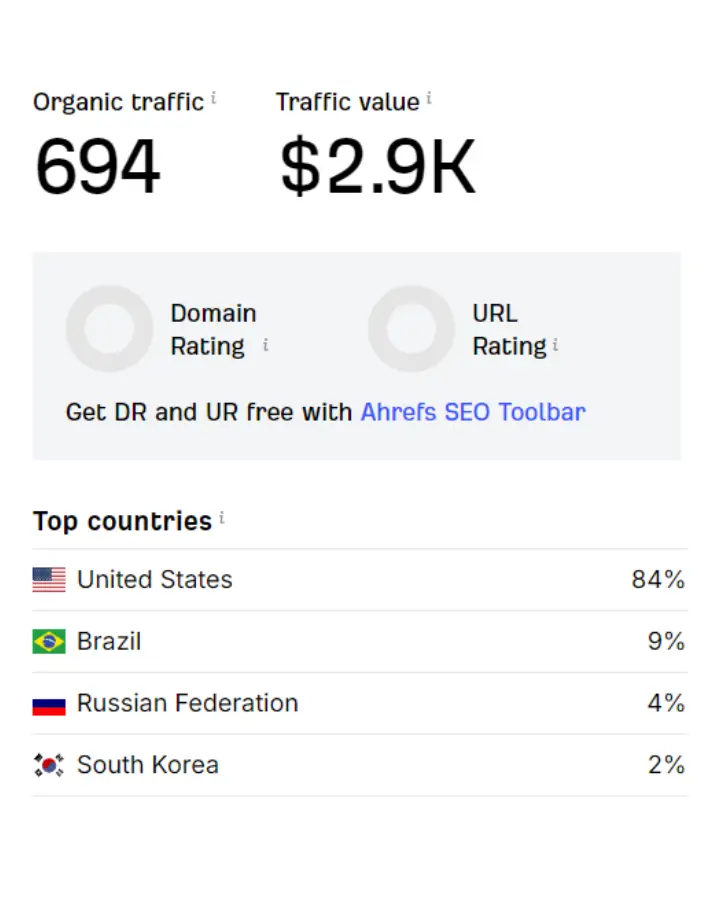Click the South Korea flag icon
This screenshot has width=720, height=920.
pyautogui.click(x=49, y=766)
